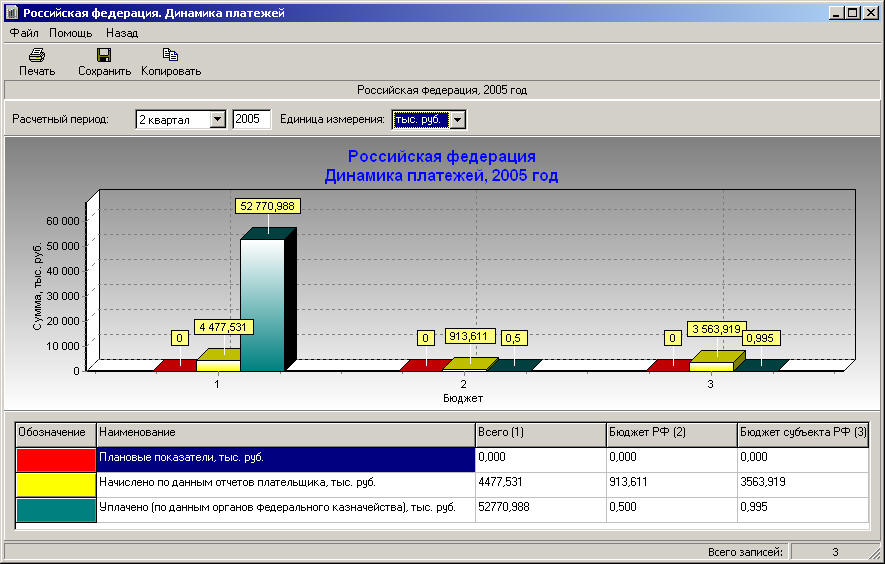Image resolution: width=885 pixels, height=564 pixels.
Task: Click the Наименование column header
Action: [285, 433]
